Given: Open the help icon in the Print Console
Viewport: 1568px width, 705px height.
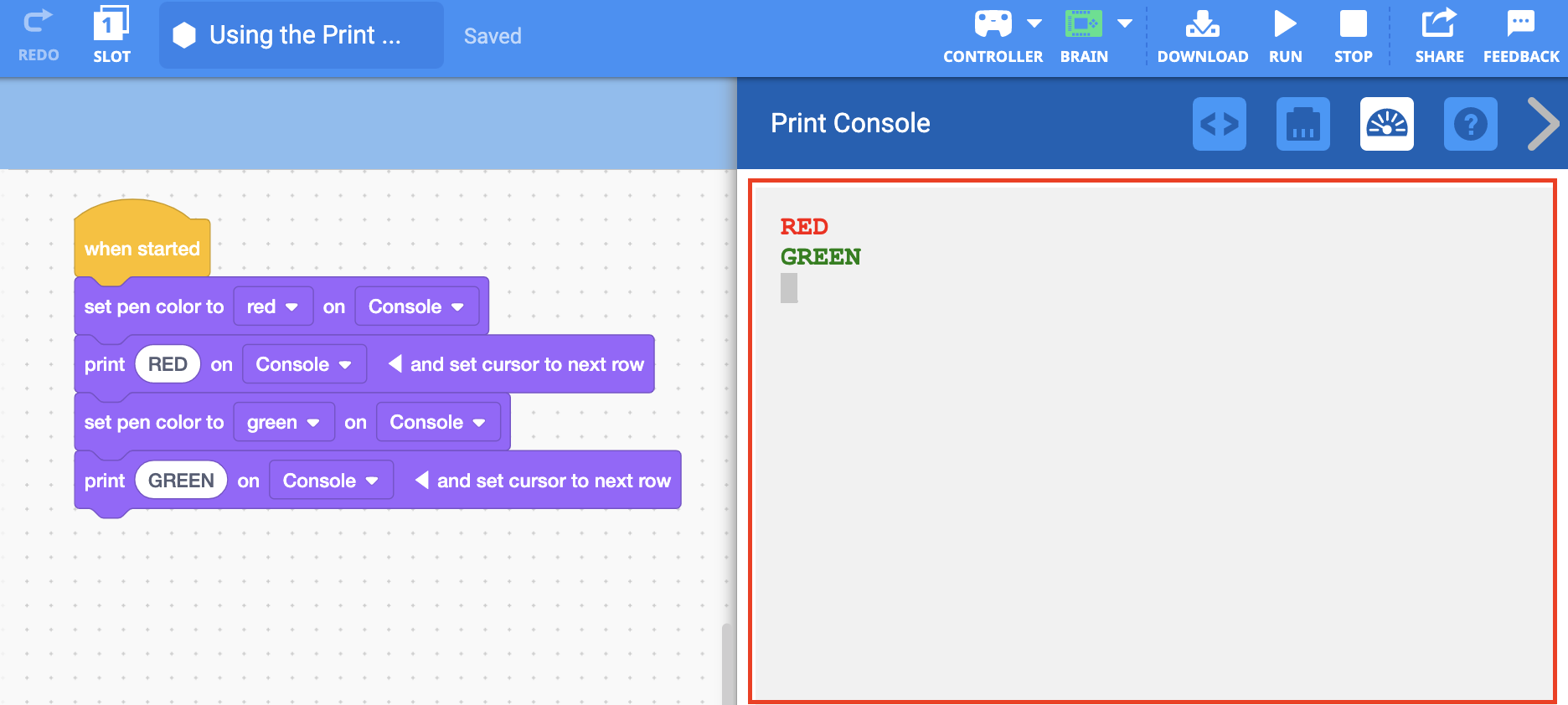Looking at the screenshot, I should tap(1470, 123).
